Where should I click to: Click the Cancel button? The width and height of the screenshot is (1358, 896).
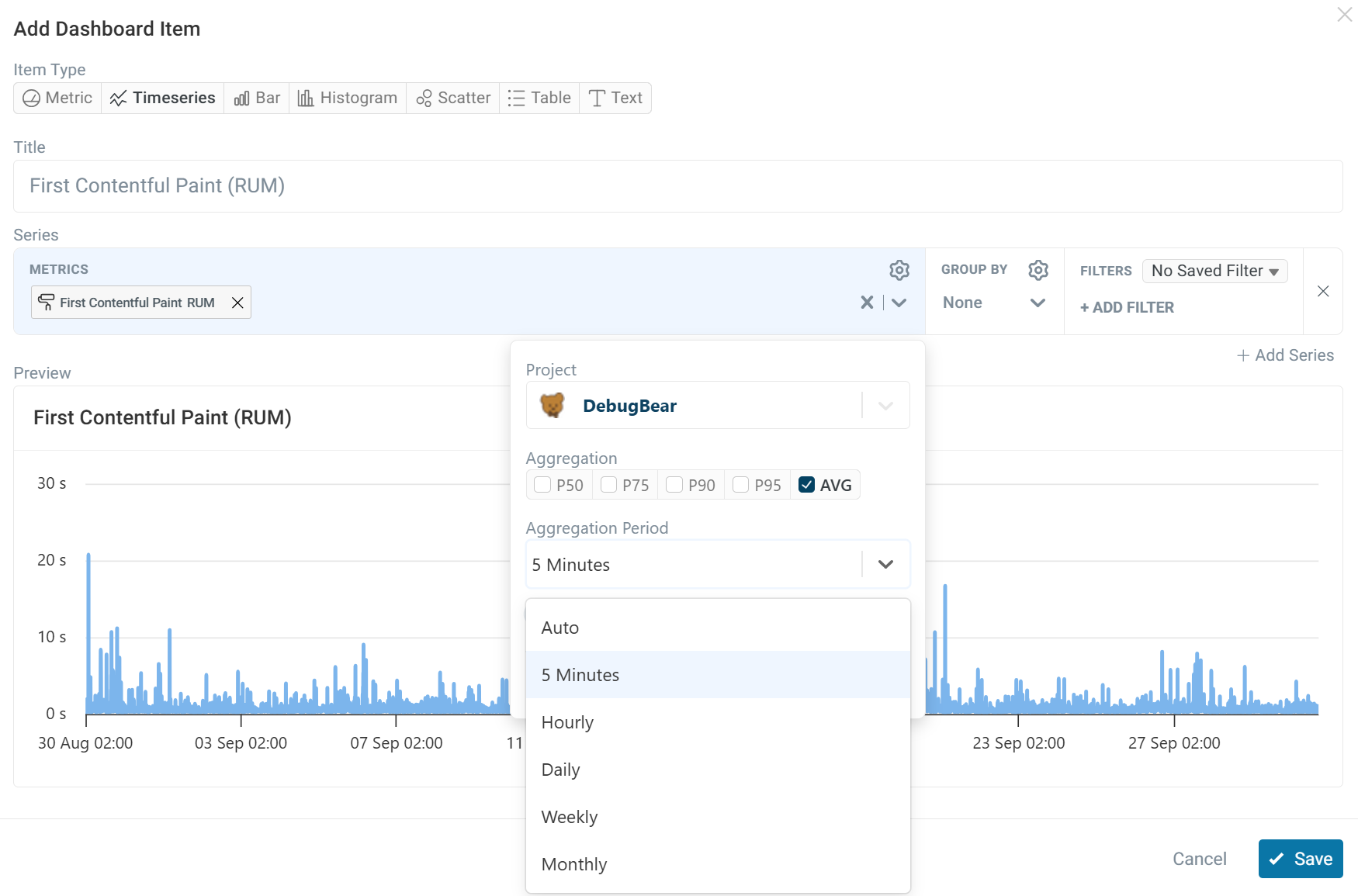1199,859
